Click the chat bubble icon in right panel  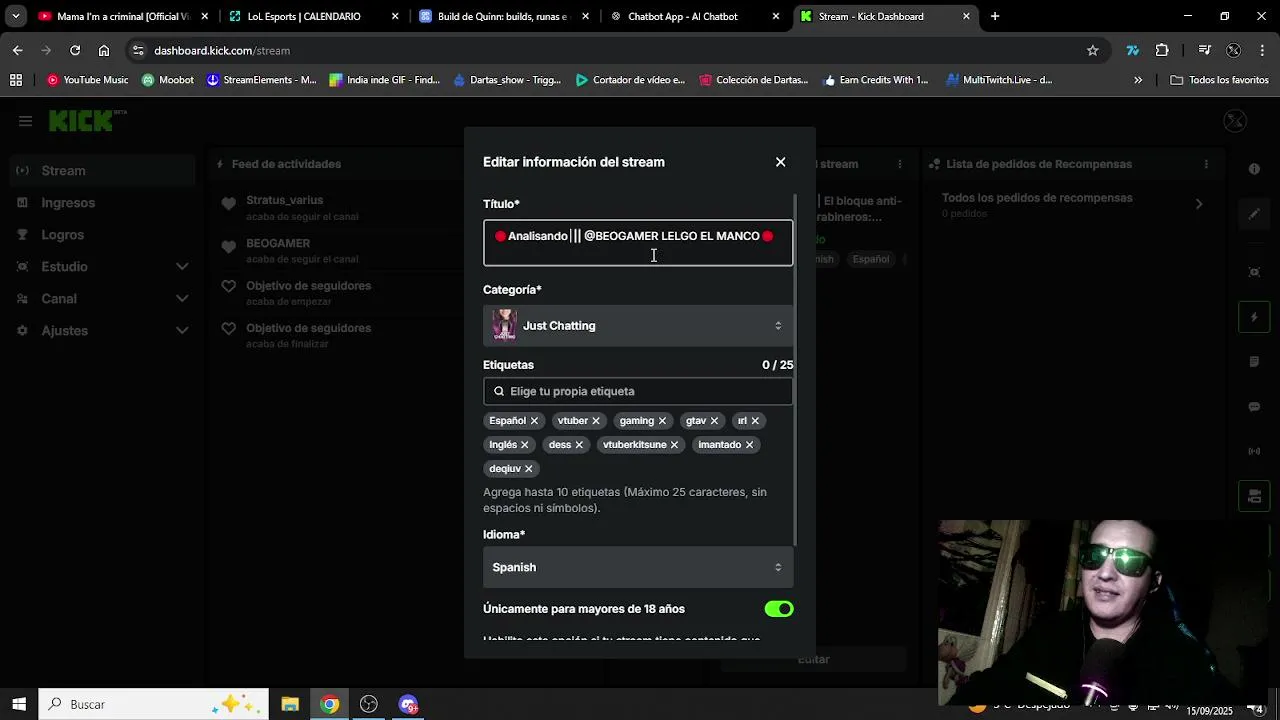pos(1254,407)
